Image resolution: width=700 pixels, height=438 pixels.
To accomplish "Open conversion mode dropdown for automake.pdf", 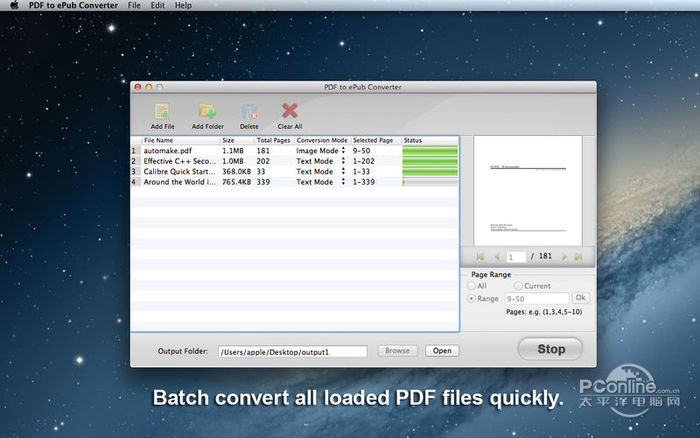I will pyautogui.click(x=343, y=150).
